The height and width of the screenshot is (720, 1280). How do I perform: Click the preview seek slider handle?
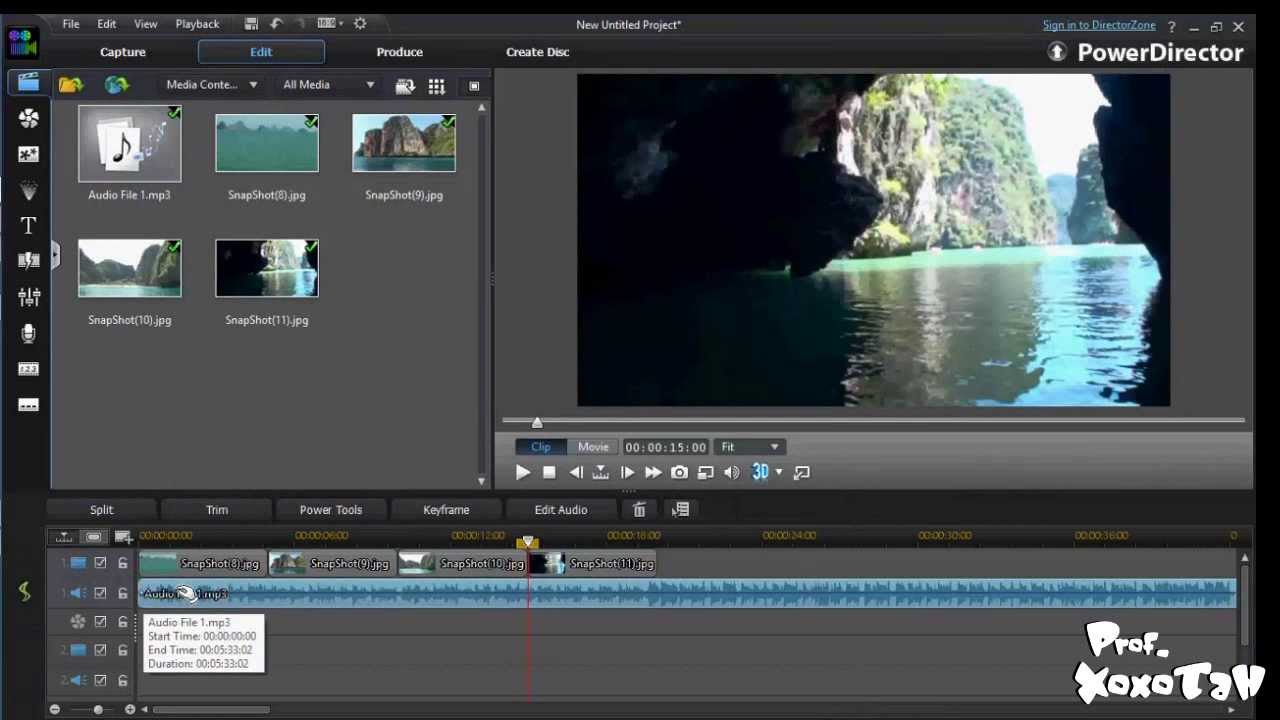click(x=537, y=422)
